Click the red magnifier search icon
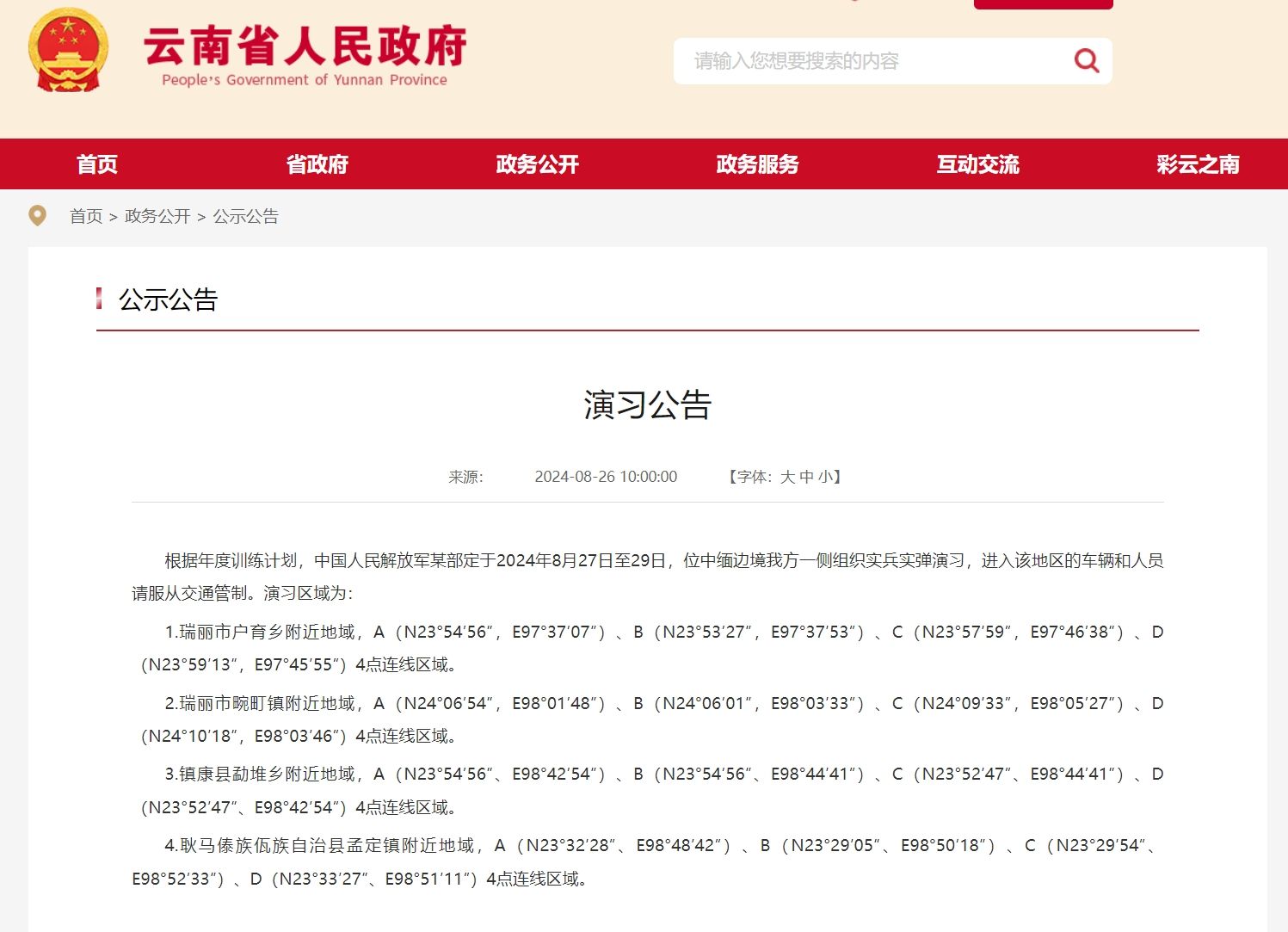 1086,61
